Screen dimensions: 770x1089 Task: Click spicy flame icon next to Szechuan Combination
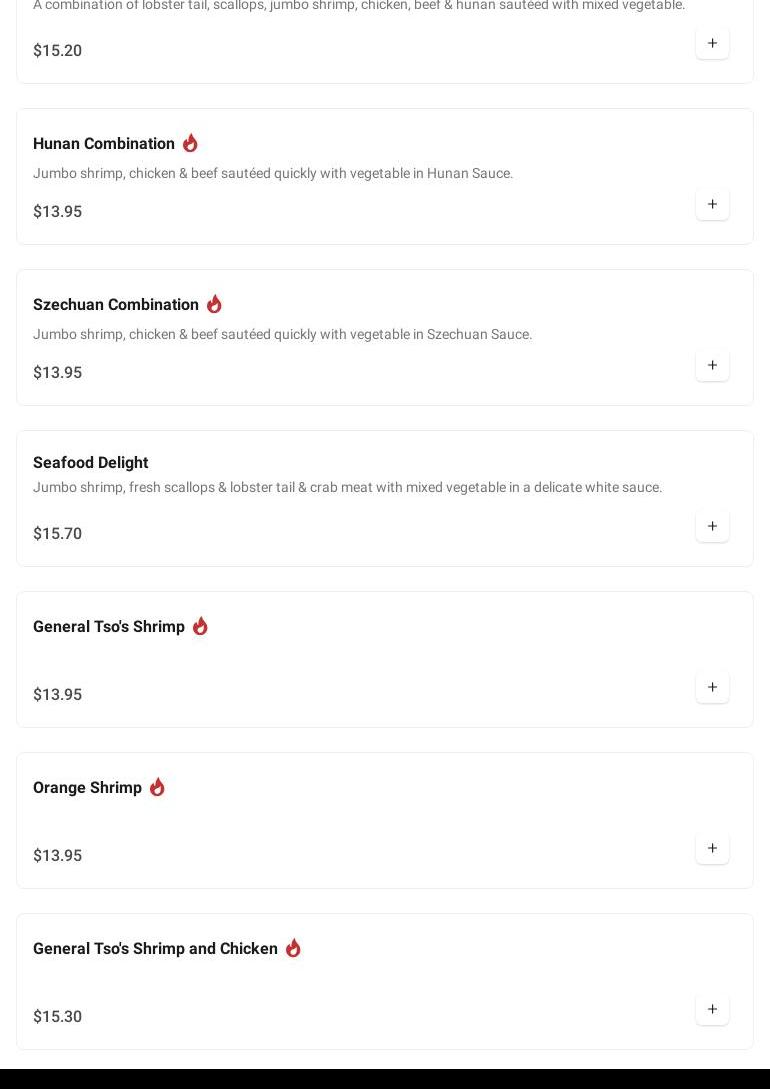[214, 304]
